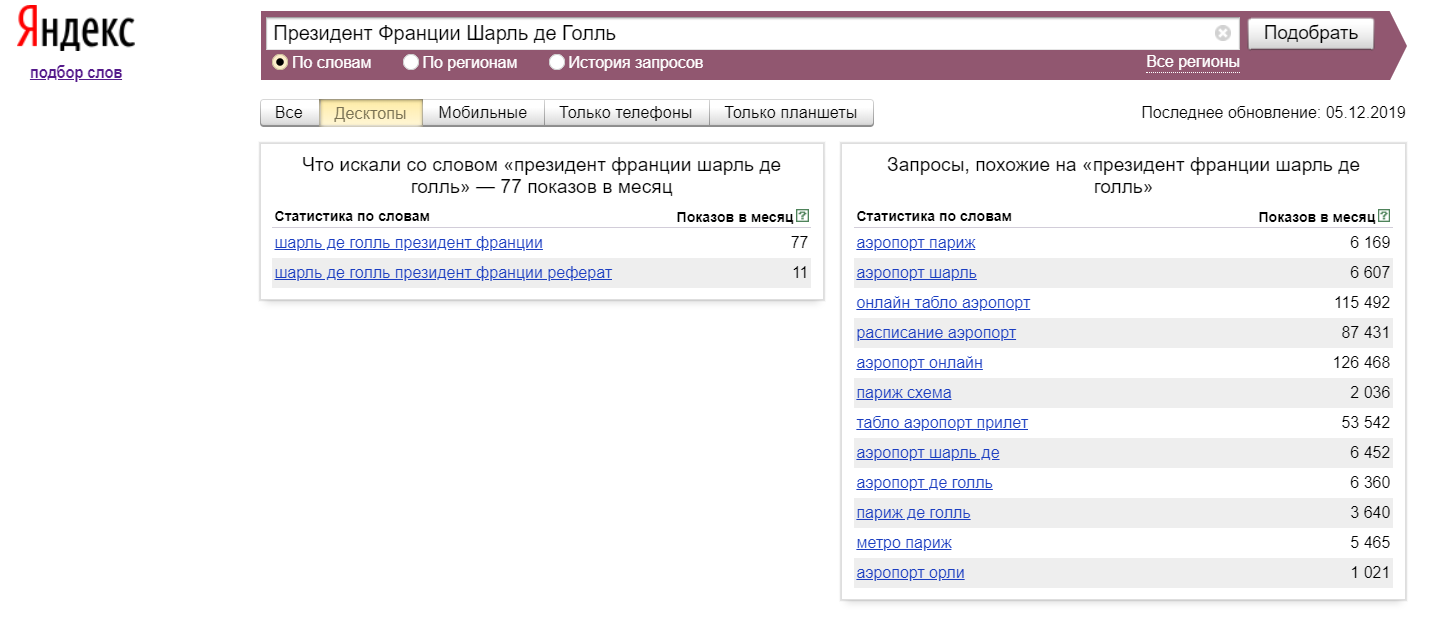Image resolution: width=1431 pixels, height=618 pixels.
Task: Open help icon beside right Показов в месяц
Action: 1384,216
